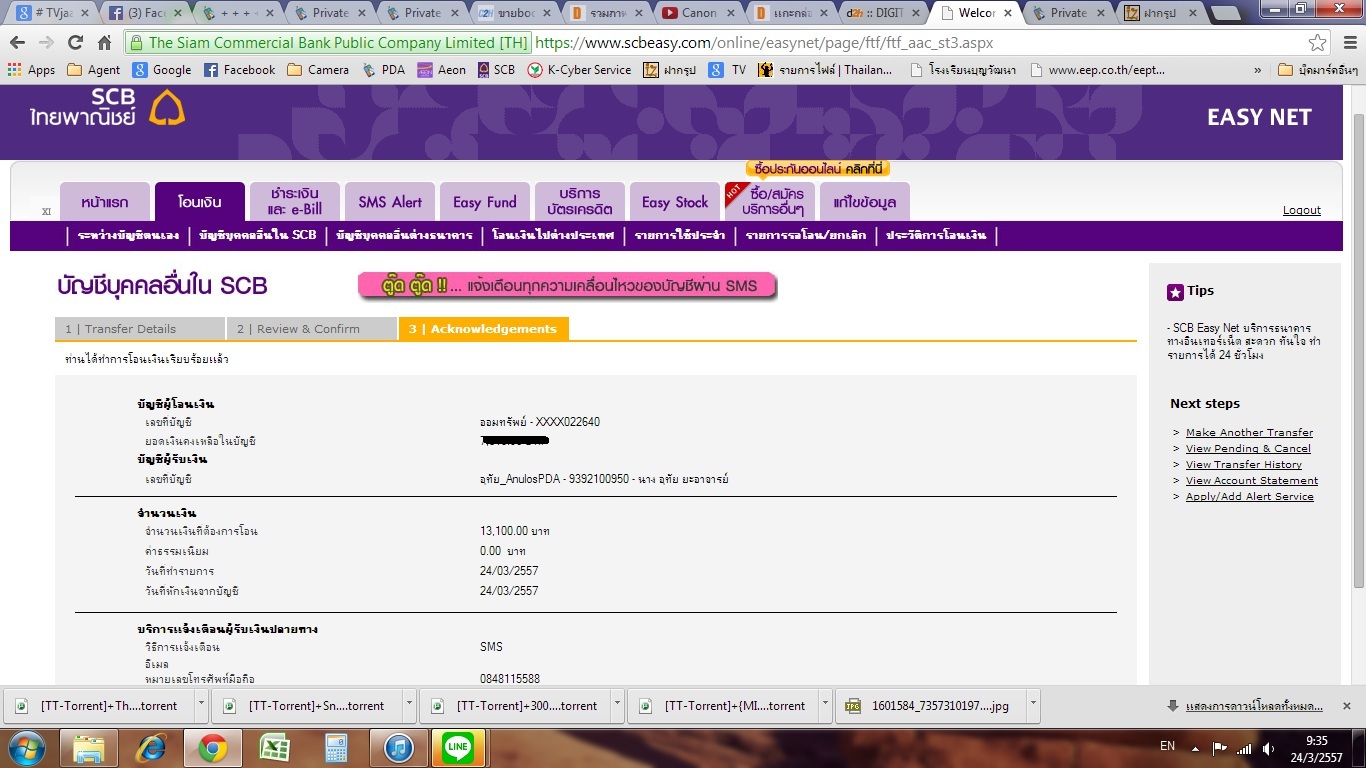Go to the หน้าแรก tab

pos(105,202)
